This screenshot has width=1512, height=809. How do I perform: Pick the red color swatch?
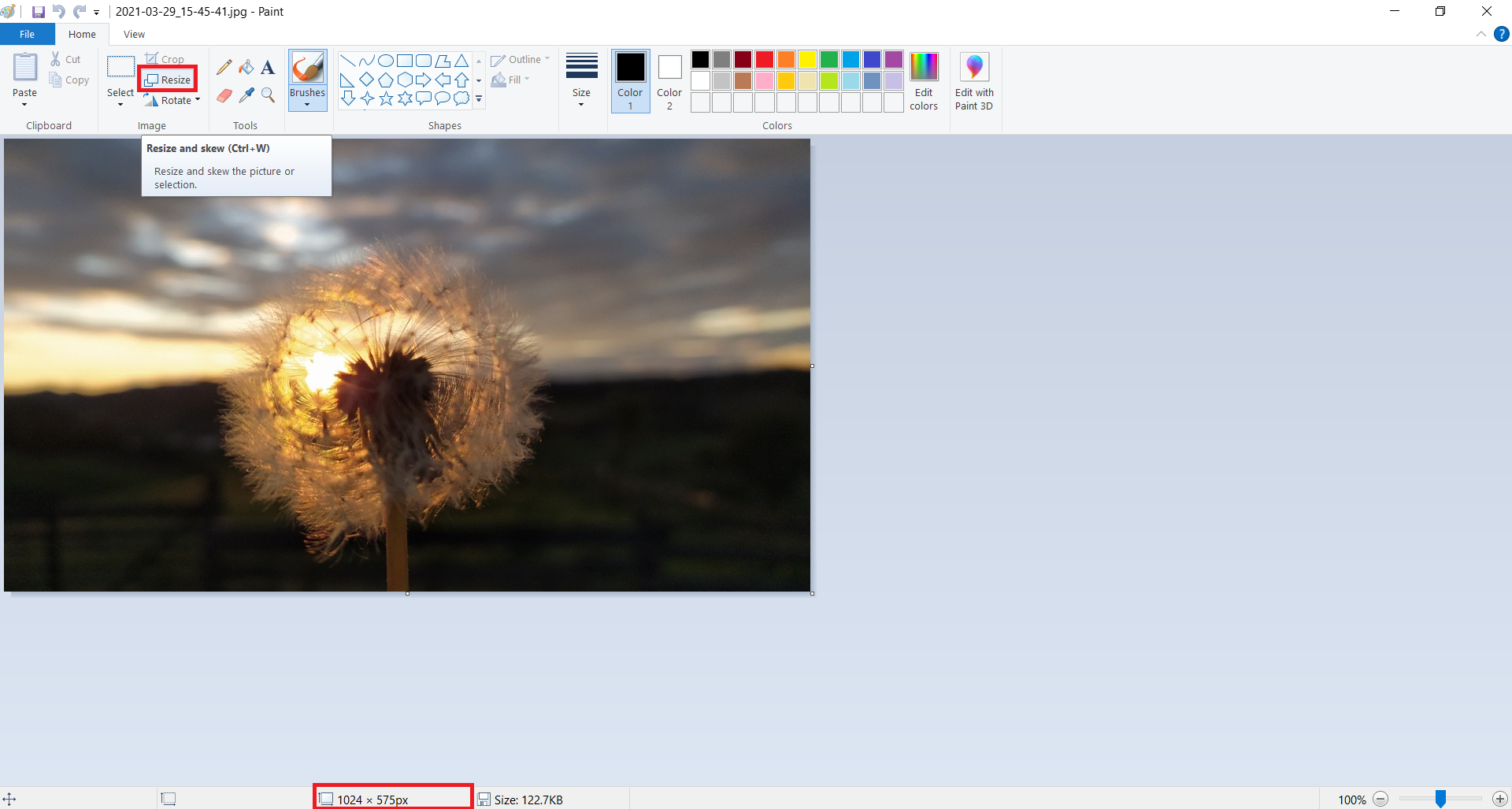[765, 60]
